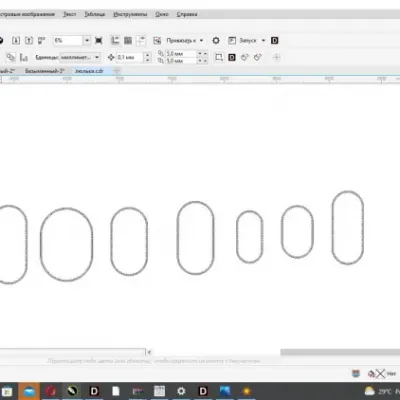Toggle the snap off icon before Привязать к
This screenshot has width=400, height=400.
(x=157, y=41)
